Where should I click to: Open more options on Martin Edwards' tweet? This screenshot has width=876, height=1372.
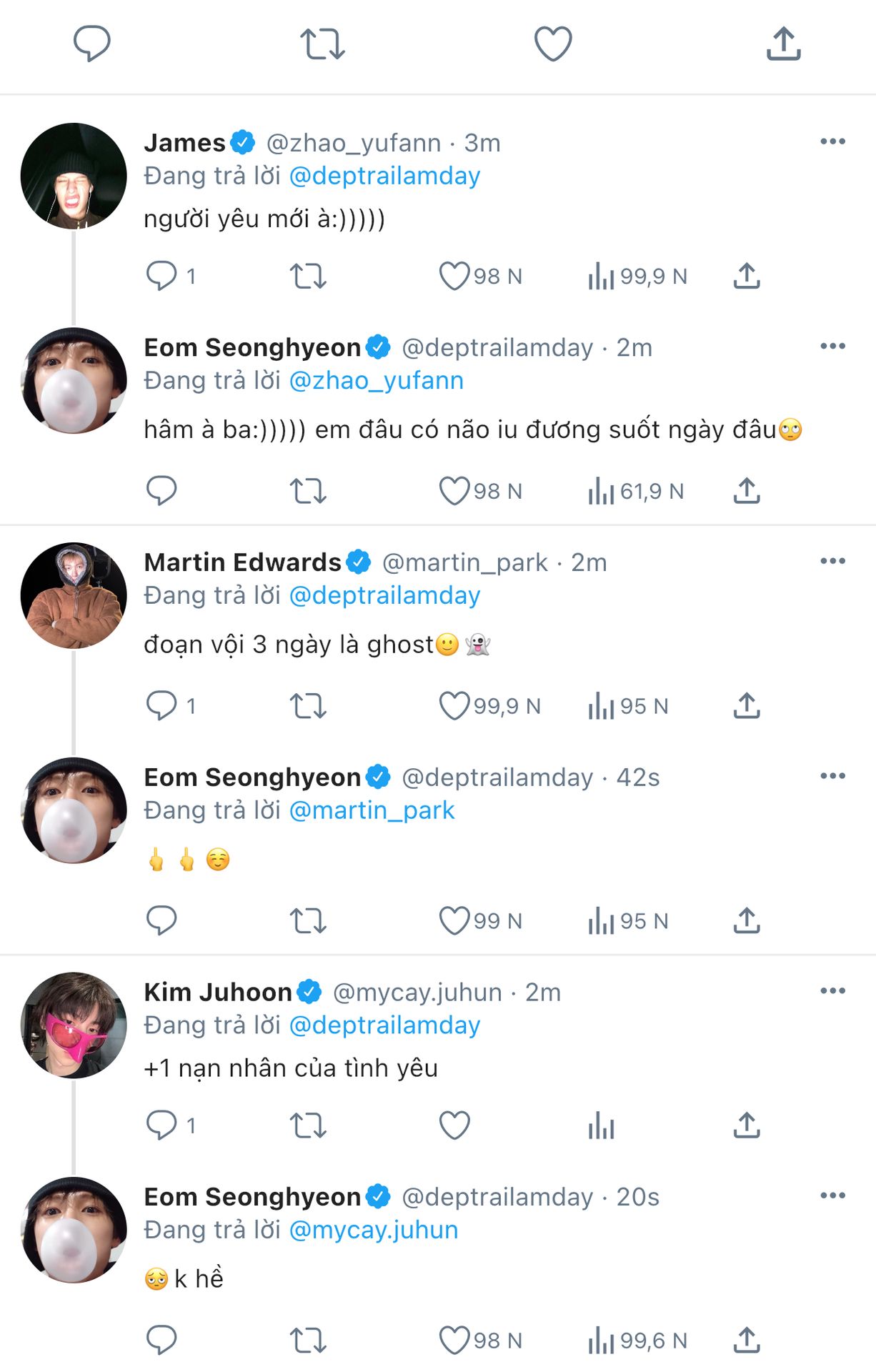tap(832, 561)
